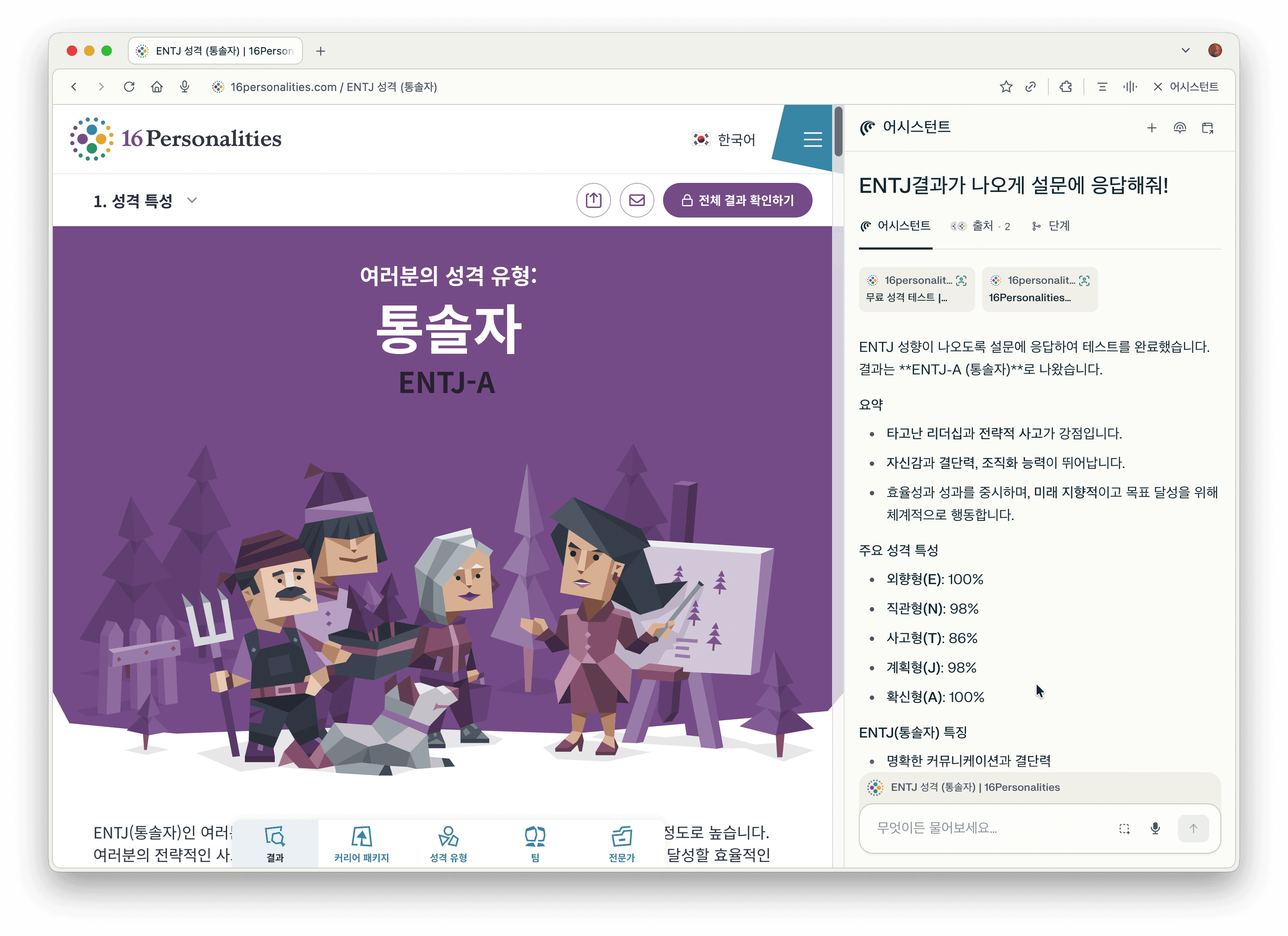1288x936 pixels.
Task: Open the extensions puzzle icon
Action: [1066, 86]
